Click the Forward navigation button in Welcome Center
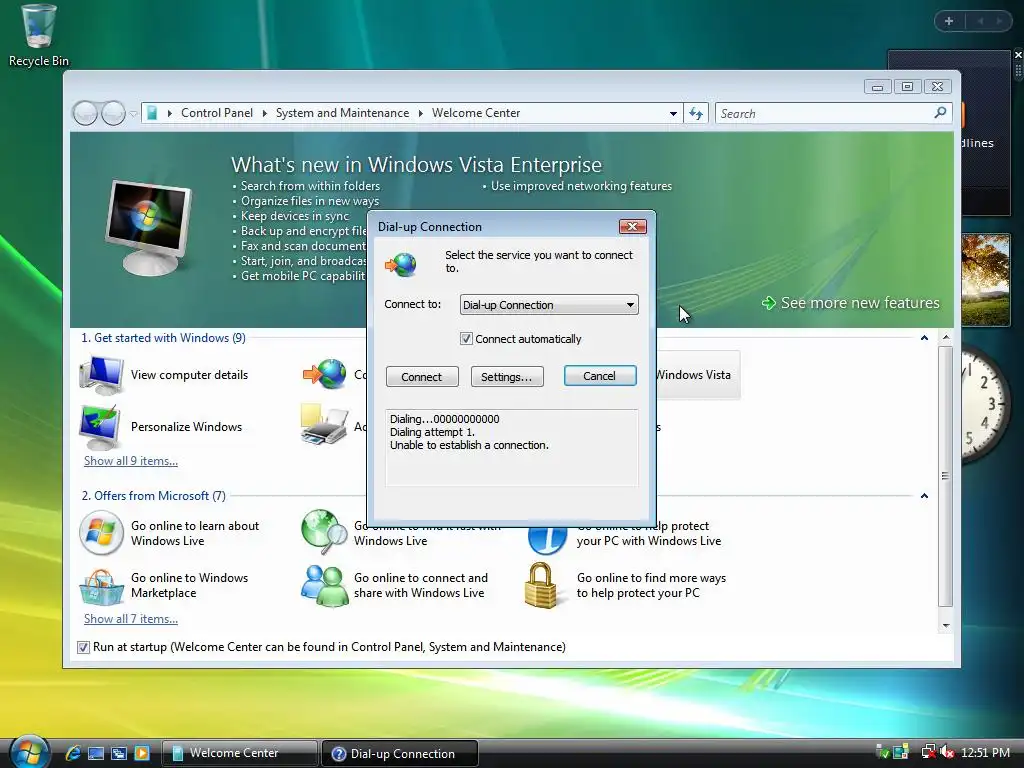Image resolution: width=1024 pixels, height=768 pixels. (x=113, y=114)
